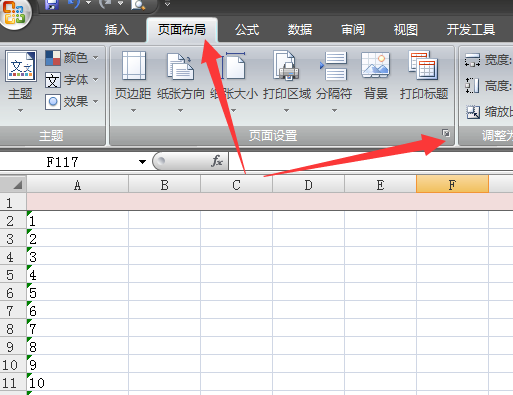Viewport: 513px width, 395px height.
Task: Switch to the 视图 tab
Action: (406, 30)
